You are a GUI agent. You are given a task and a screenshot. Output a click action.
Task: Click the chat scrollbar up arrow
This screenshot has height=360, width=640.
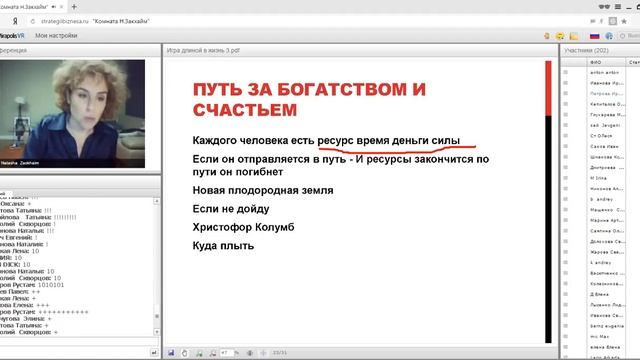click(156, 201)
